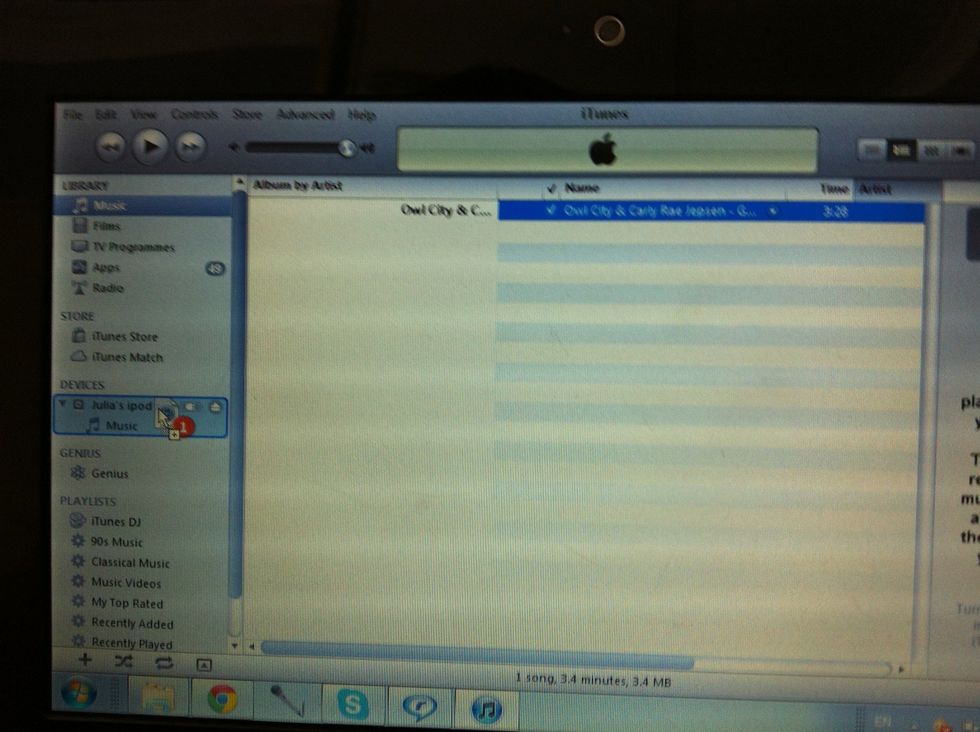Open the View menu
Image resolution: width=980 pixels, height=732 pixels.
143,114
